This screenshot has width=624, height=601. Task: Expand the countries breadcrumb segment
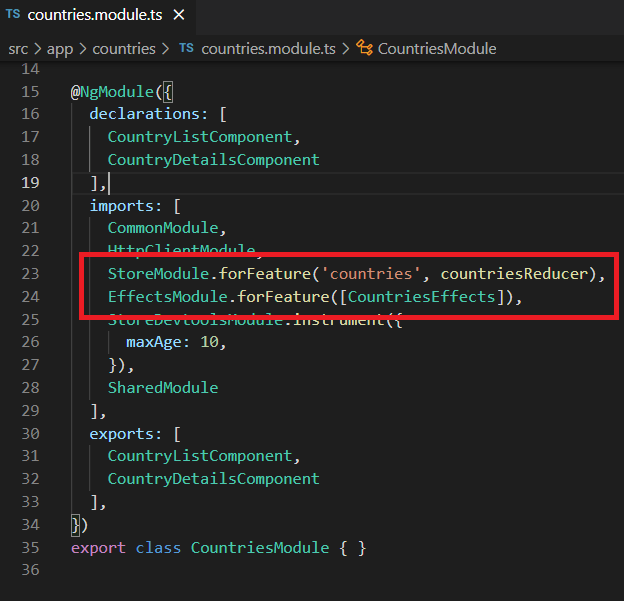(124, 48)
